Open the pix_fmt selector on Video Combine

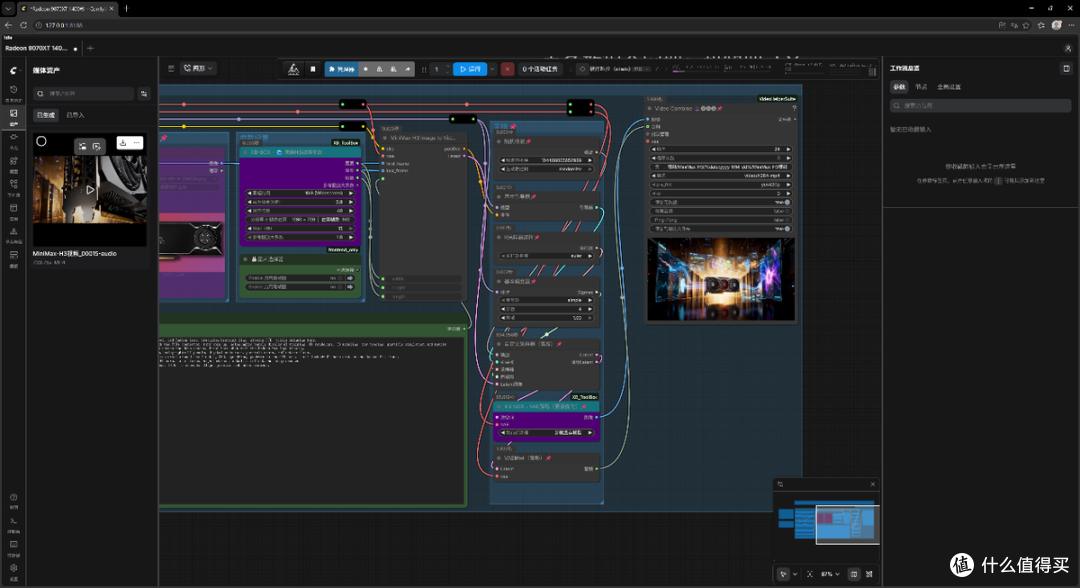coord(721,185)
